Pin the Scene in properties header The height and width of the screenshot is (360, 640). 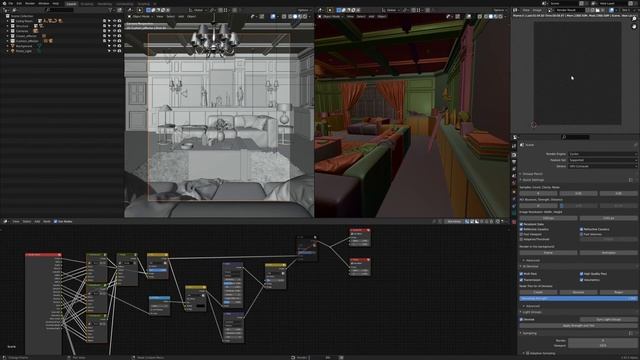pos(636,145)
